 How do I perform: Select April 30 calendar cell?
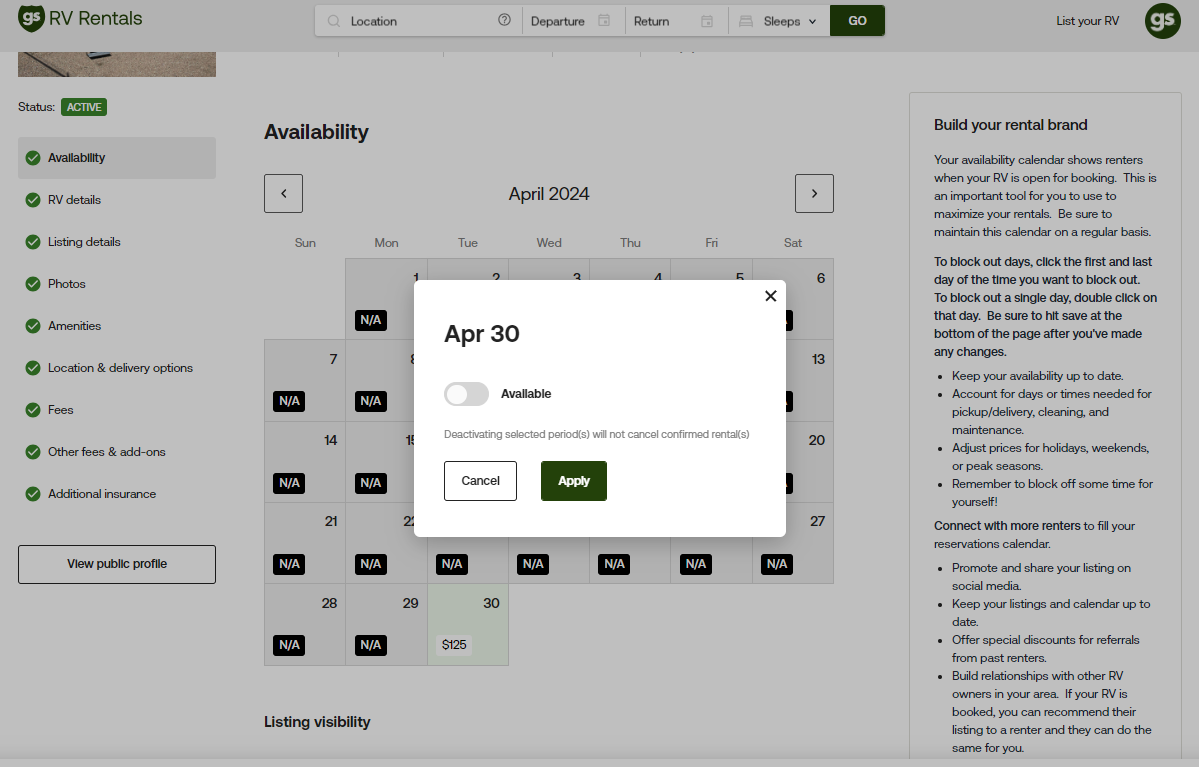468,625
